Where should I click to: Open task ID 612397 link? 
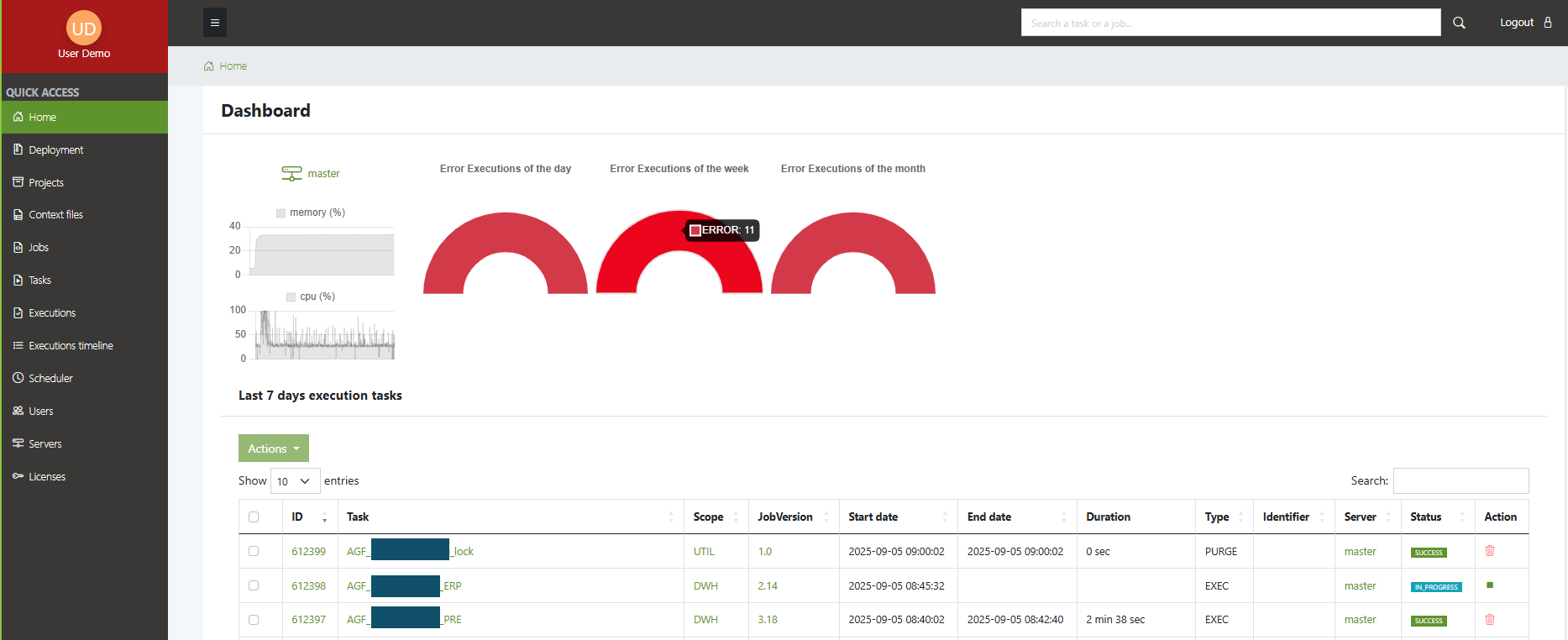click(308, 620)
